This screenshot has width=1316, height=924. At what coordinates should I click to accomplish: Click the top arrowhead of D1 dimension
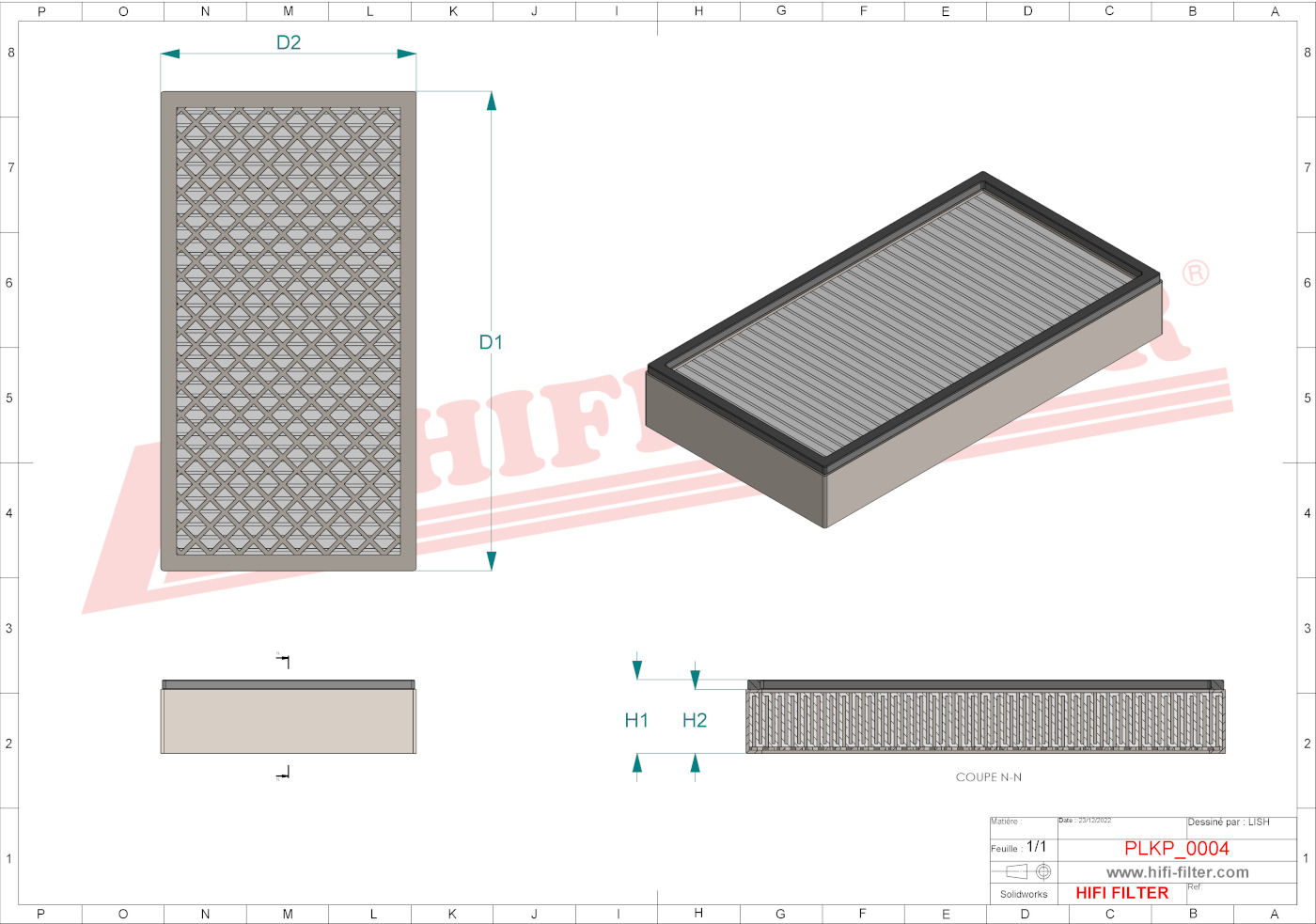491,102
